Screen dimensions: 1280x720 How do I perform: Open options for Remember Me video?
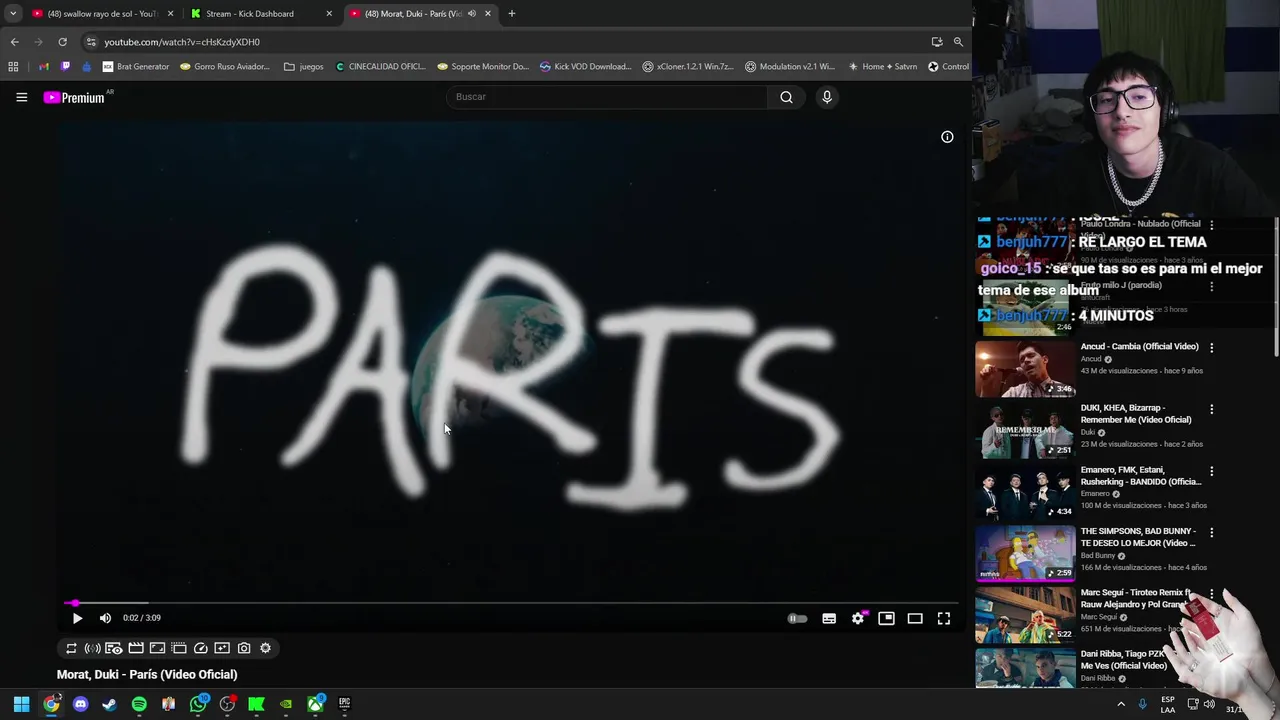[1212, 410]
